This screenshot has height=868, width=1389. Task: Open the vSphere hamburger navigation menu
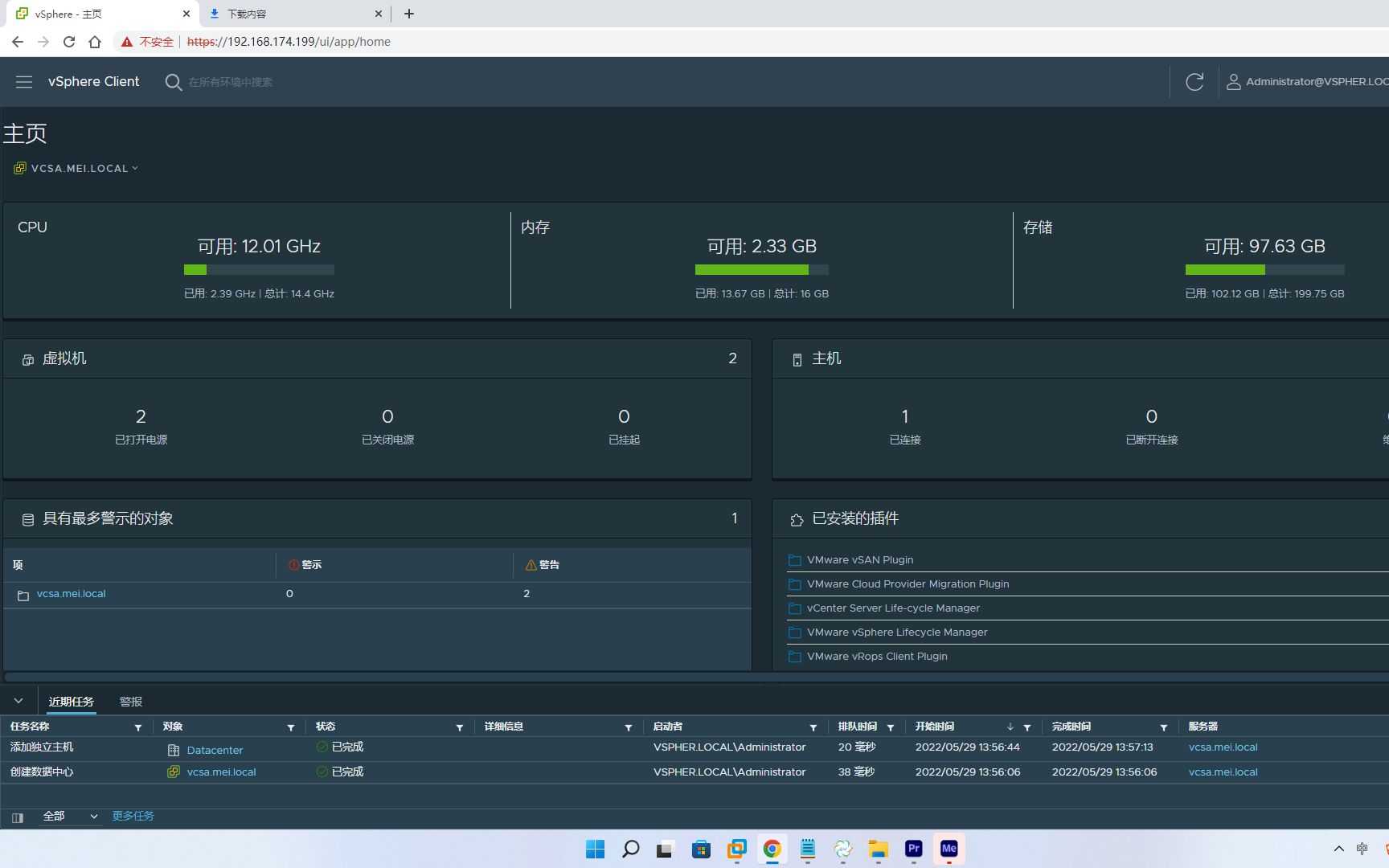click(x=24, y=82)
